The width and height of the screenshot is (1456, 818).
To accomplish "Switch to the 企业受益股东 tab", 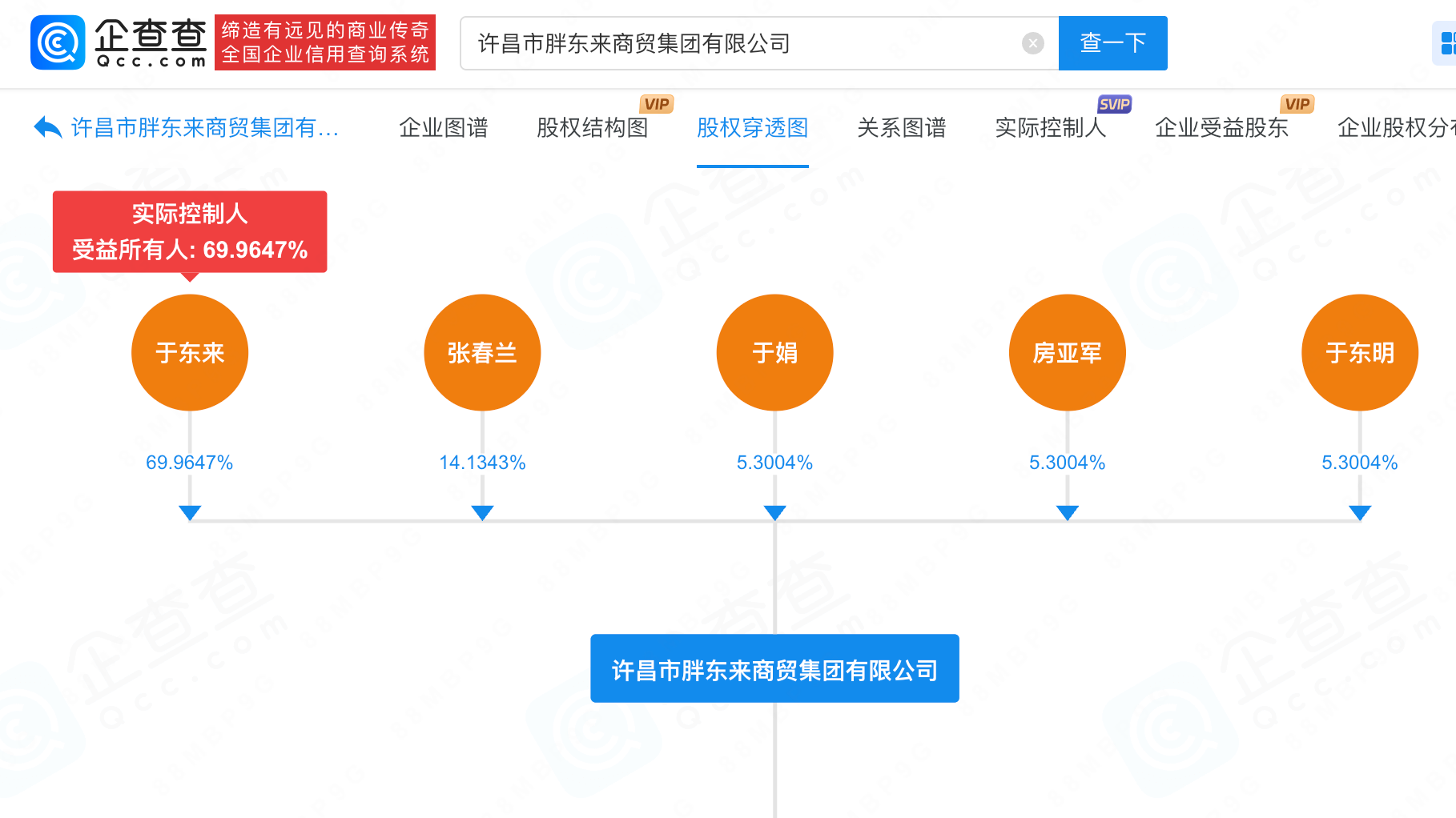I will point(1221,128).
